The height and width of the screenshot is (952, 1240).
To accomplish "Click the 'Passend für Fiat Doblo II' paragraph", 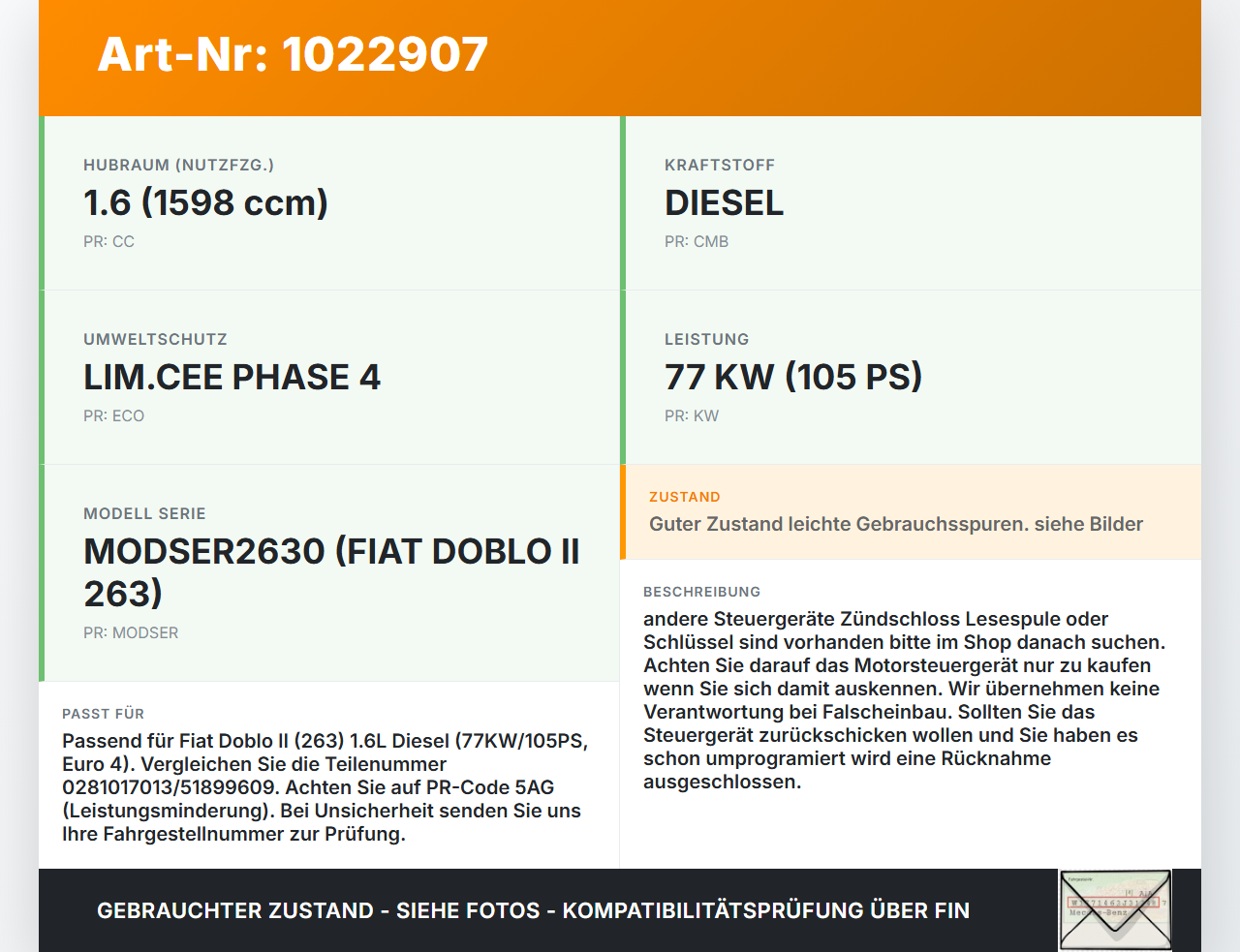I will (325, 787).
